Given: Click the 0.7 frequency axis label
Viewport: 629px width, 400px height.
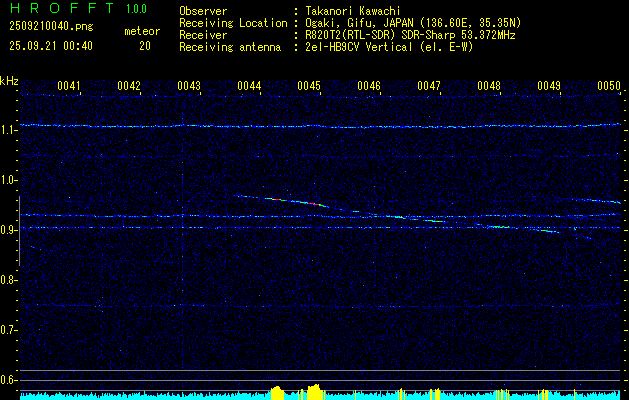Looking at the screenshot, I should 7,330.
